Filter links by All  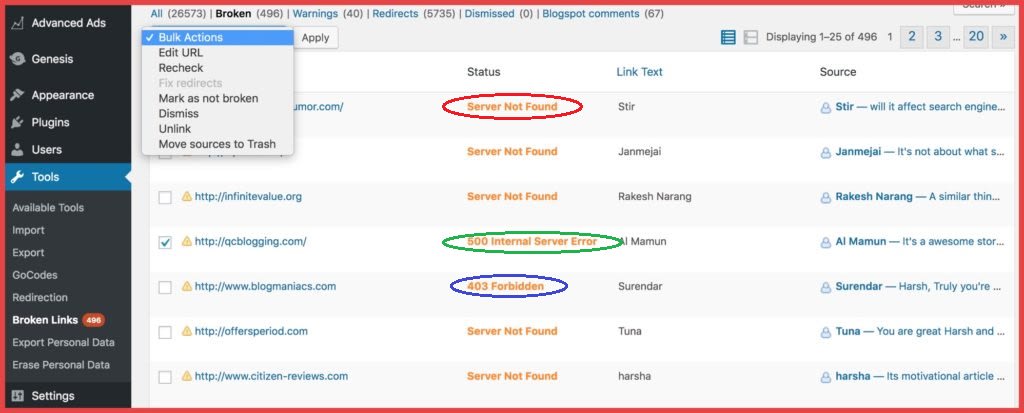[157, 13]
